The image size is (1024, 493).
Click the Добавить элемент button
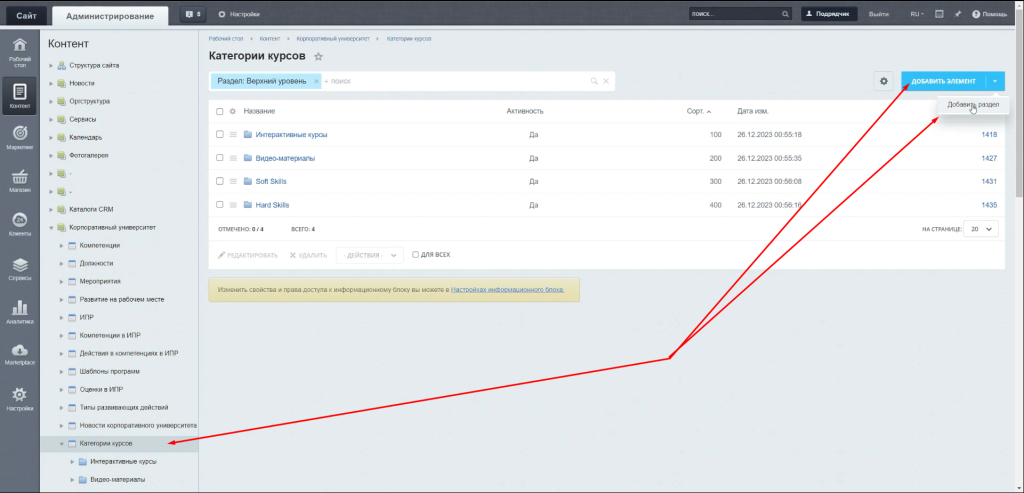942,81
